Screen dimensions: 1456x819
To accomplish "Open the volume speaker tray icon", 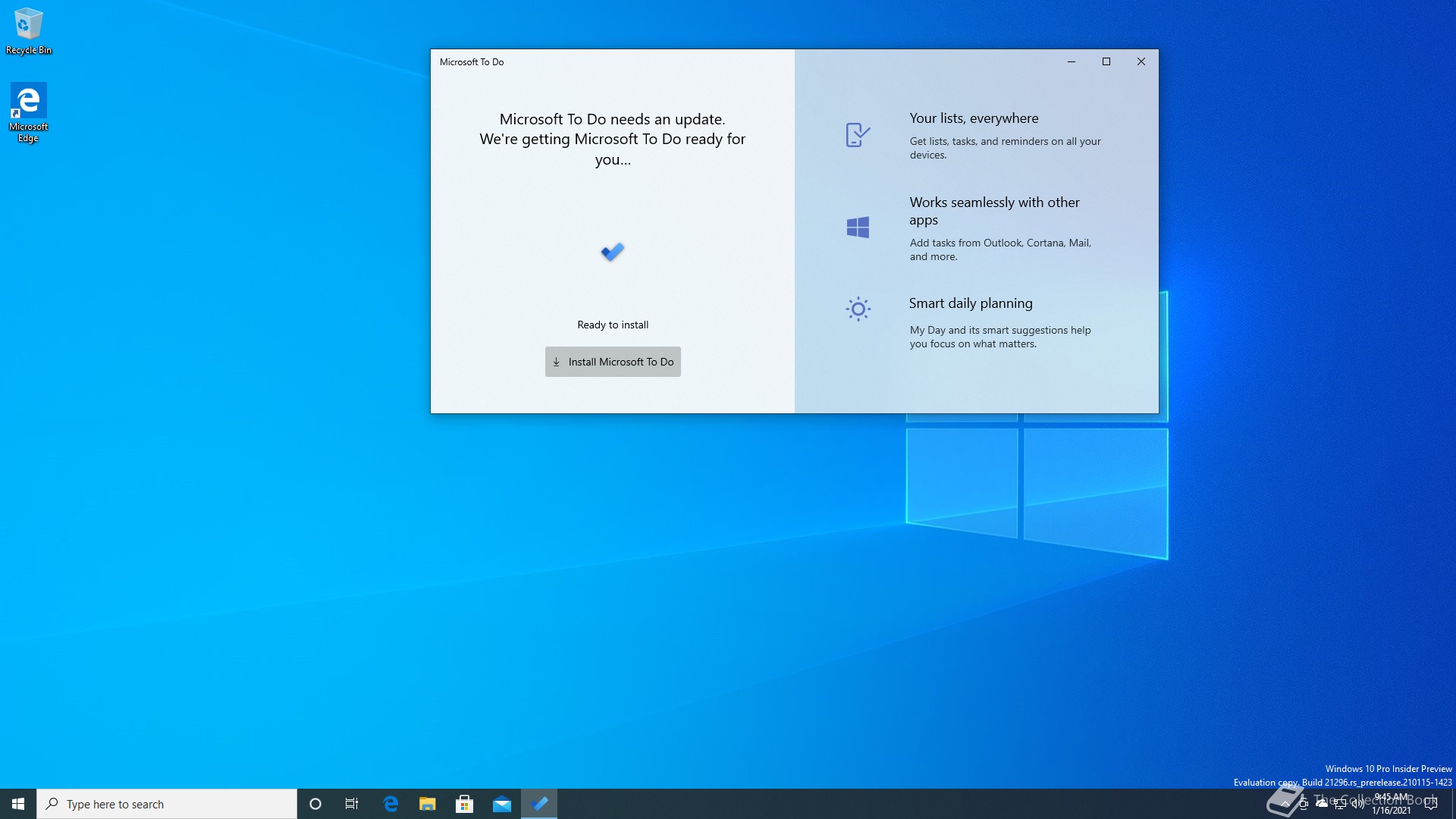I will 1358,804.
